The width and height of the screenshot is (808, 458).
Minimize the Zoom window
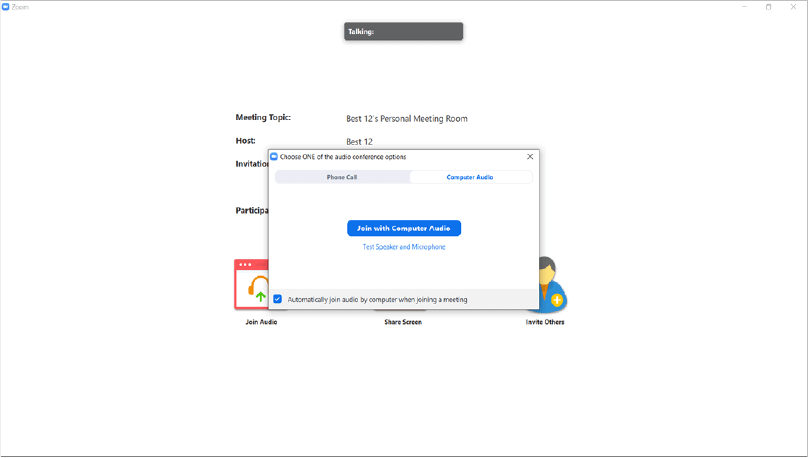coord(745,6)
